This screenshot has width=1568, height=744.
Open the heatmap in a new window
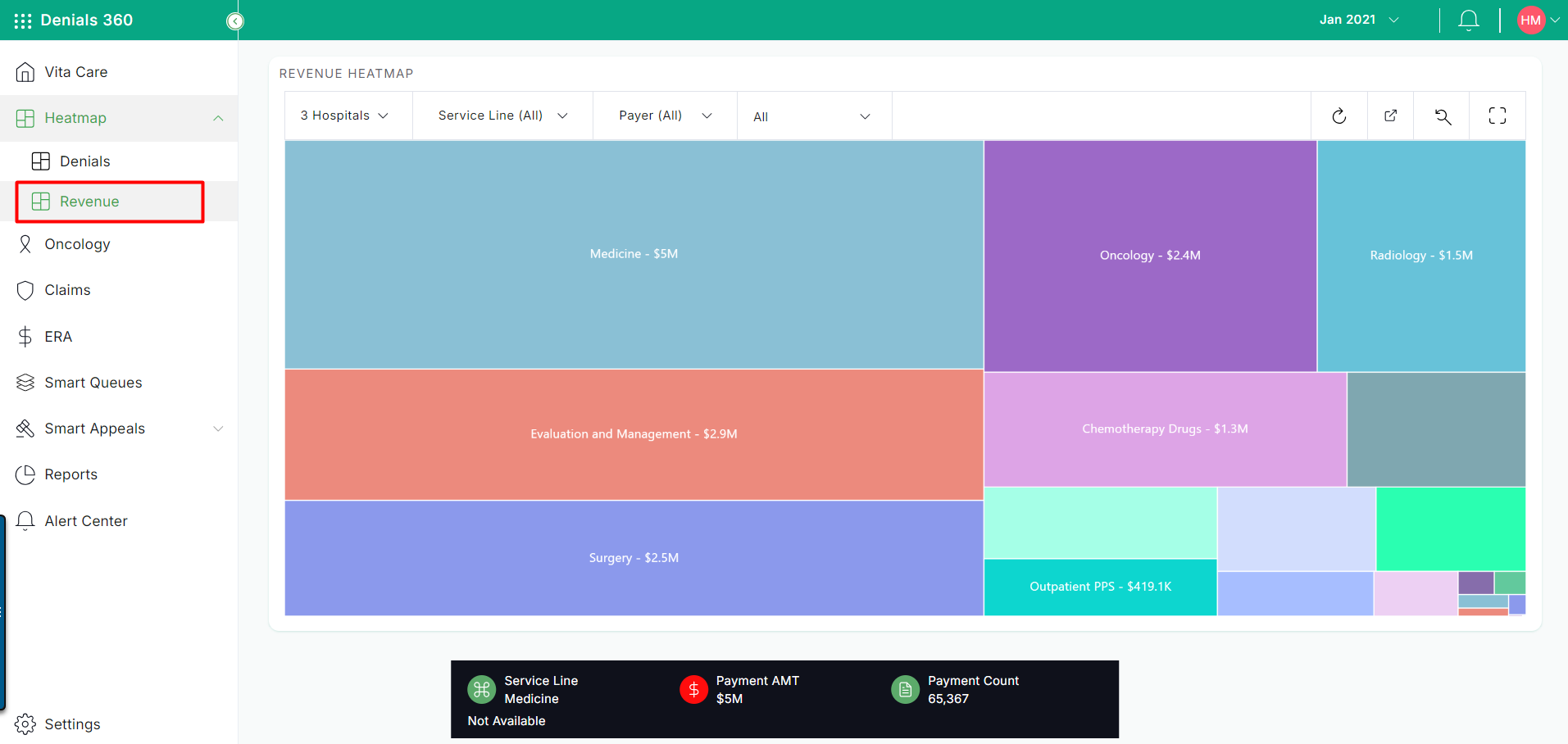coord(1391,116)
